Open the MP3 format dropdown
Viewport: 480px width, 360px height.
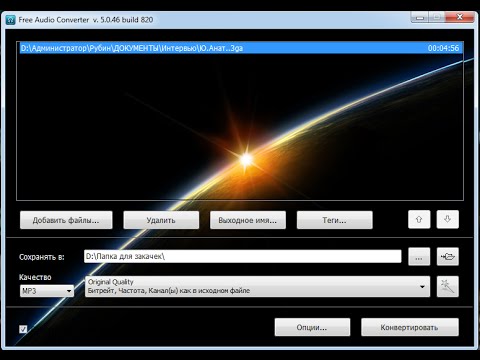[47, 291]
